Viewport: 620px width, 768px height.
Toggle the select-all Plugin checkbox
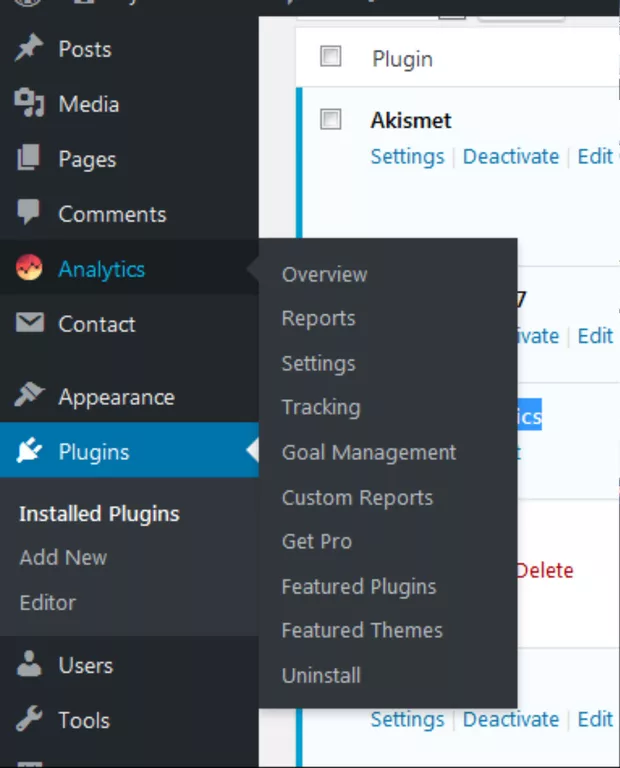tap(331, 57)
